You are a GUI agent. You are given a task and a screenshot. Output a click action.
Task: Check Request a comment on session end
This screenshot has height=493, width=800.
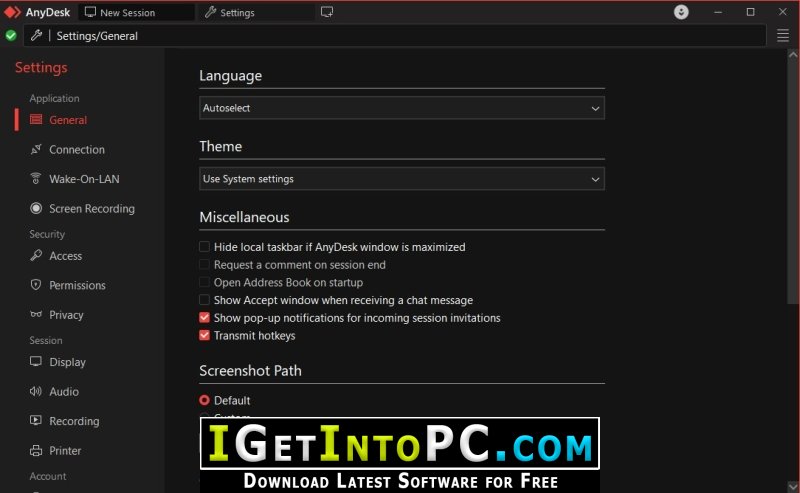(x=204, y=264)
